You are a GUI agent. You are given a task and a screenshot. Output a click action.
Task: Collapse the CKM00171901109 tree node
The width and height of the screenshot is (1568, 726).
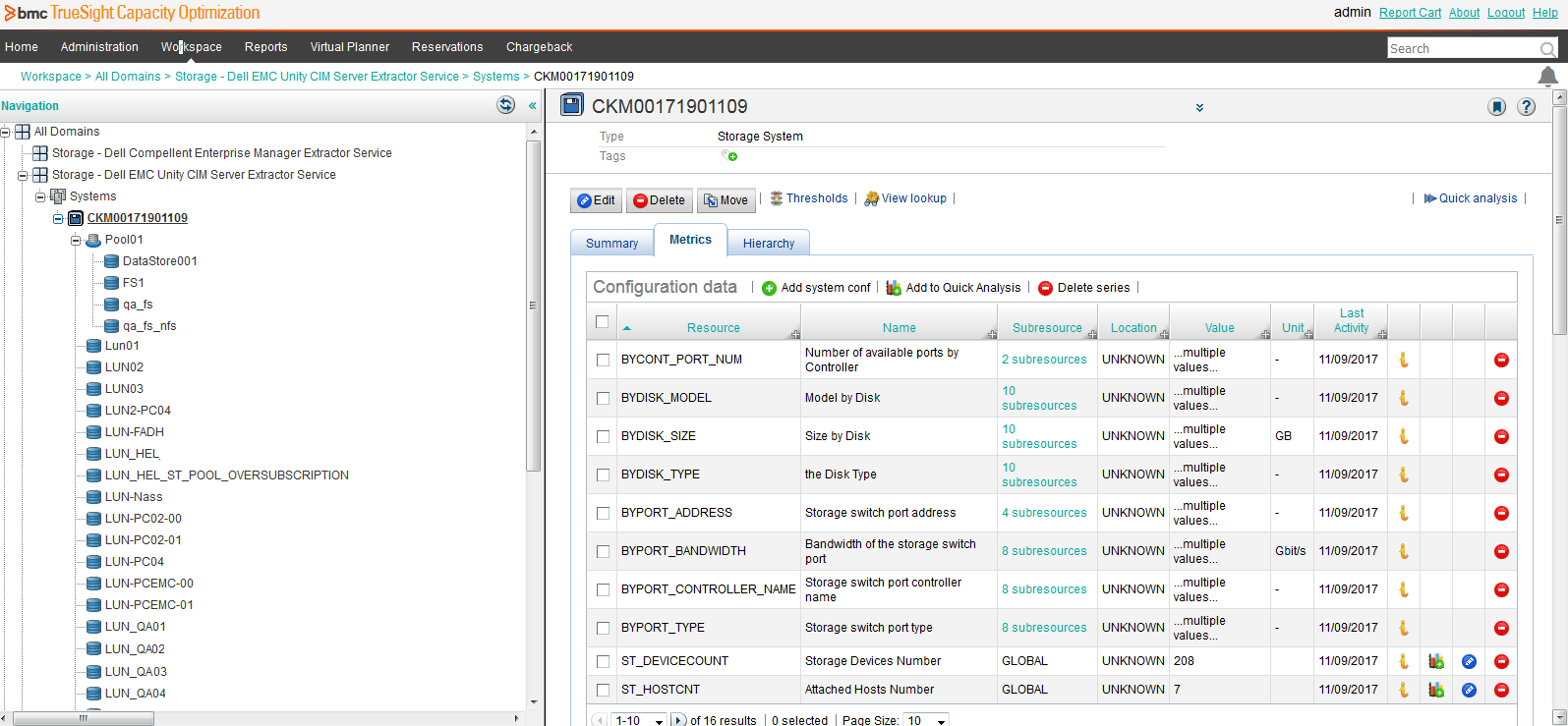click(x=58, y=218)
